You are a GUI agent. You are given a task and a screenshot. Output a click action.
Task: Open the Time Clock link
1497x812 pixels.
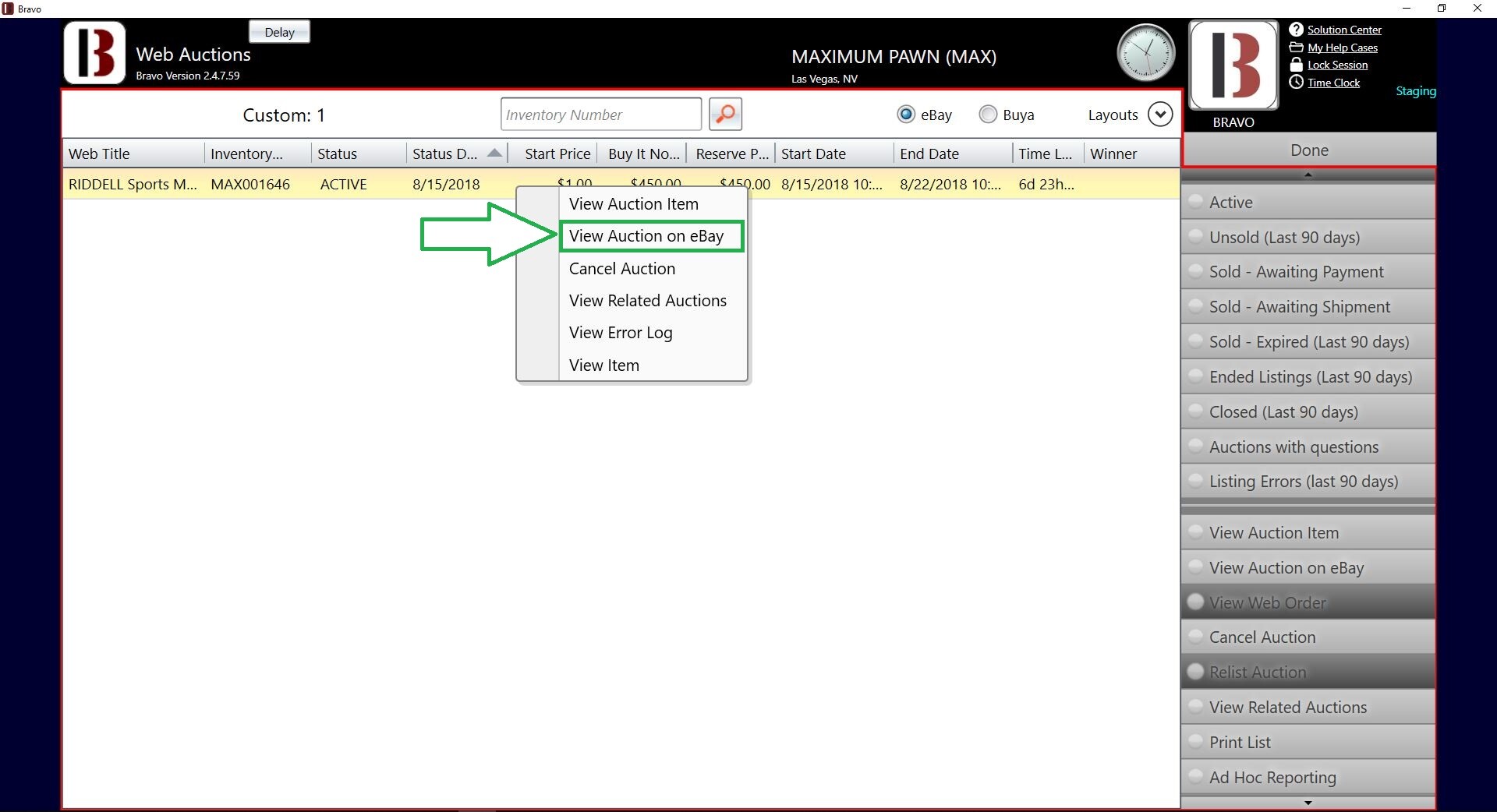point(1333,83)
